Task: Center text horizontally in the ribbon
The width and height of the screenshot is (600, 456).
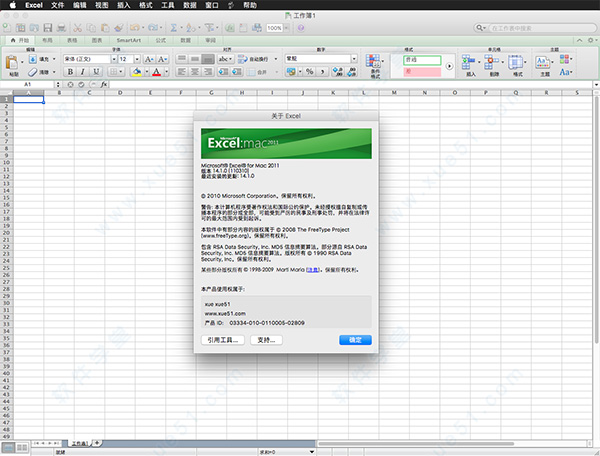Action: pyautogui.click(x=195, y=72)
